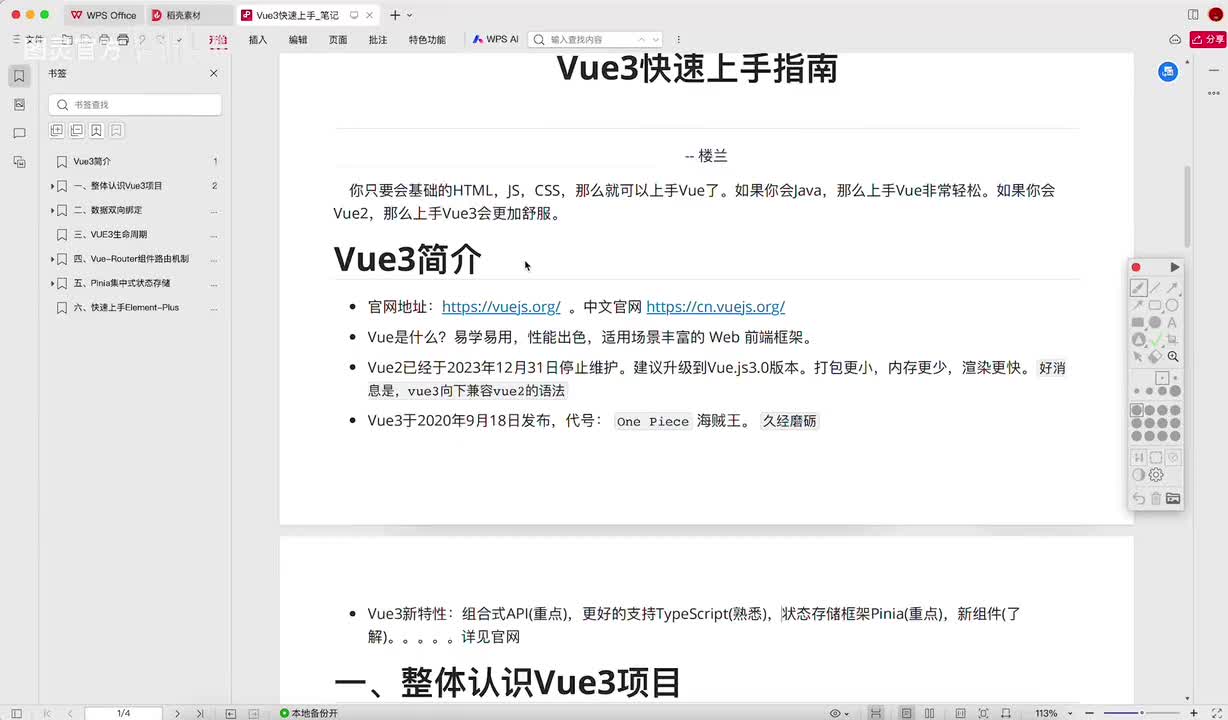Open the 页面 ribbon tab
Screen dimensions: 1228x720
pyautogui.click(x=338, y=40)
